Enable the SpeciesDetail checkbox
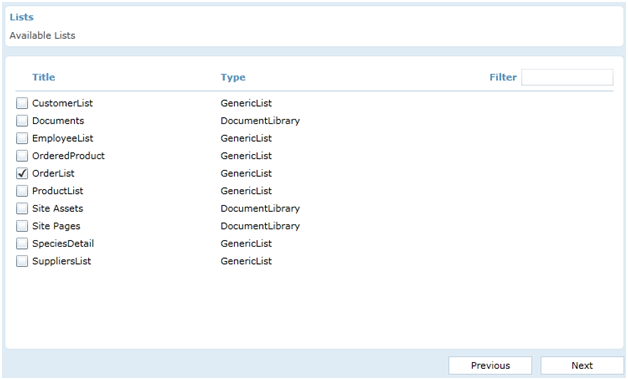The image size is (628, 380). [22, 243]
